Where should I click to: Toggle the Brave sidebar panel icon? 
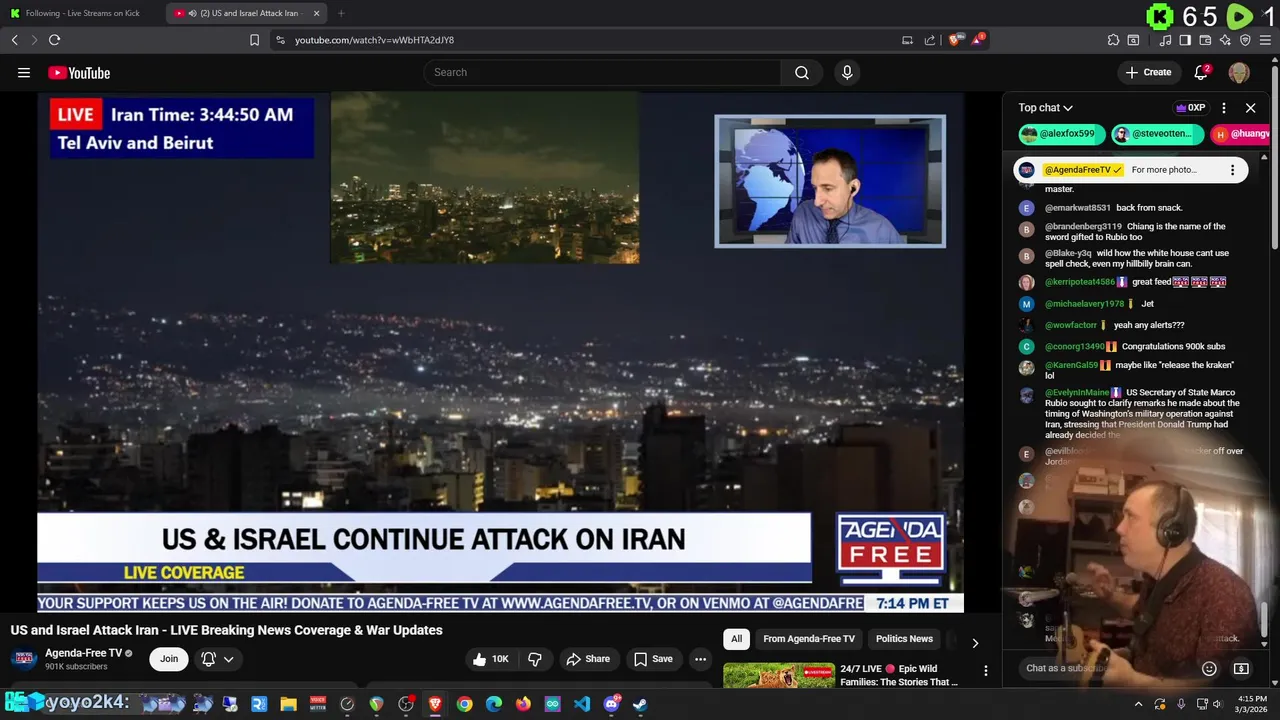(x=1185, y=40)
